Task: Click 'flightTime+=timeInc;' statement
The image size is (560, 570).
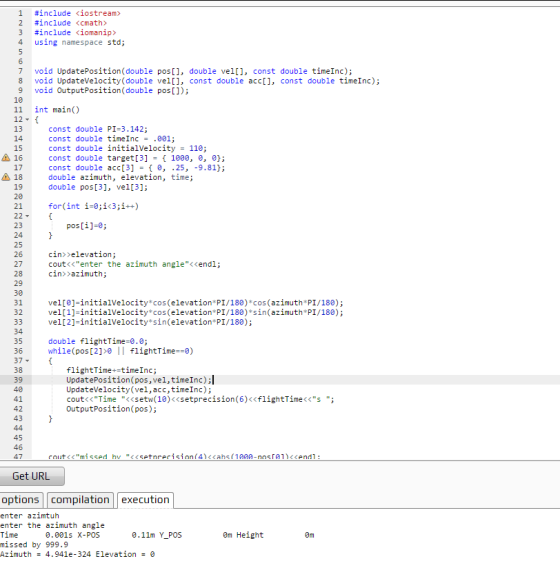Action: point(112,370)
